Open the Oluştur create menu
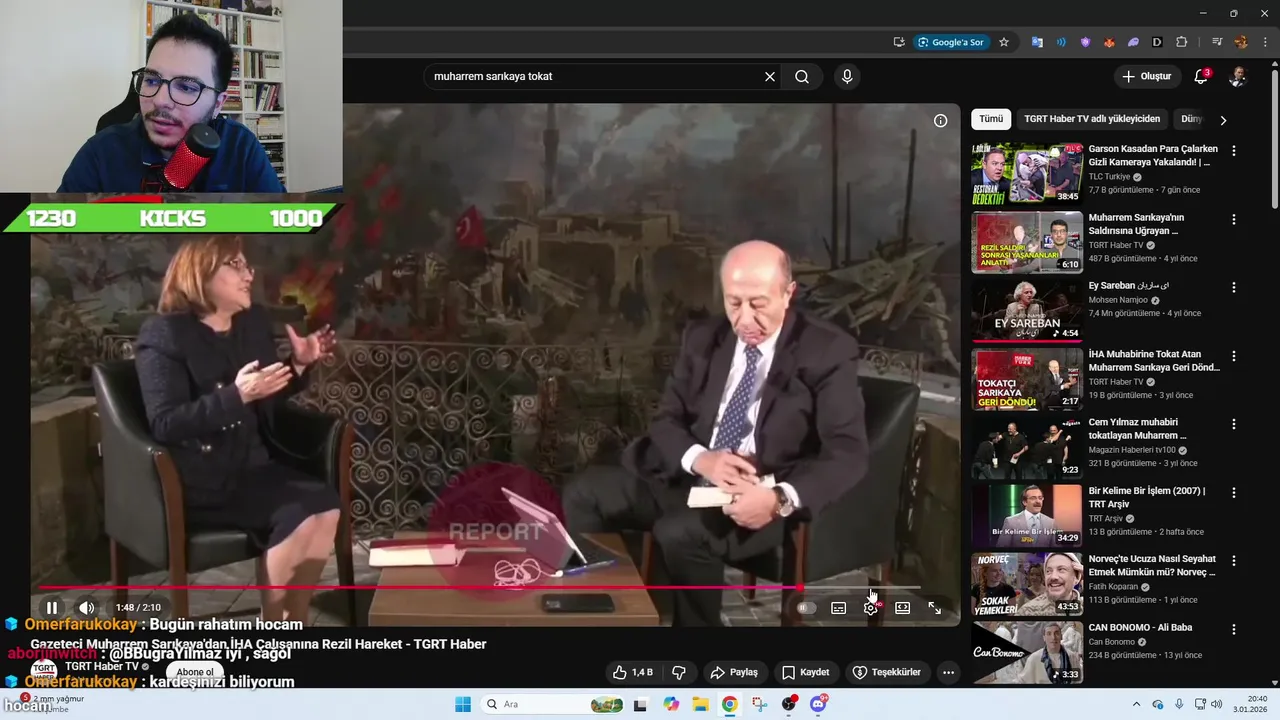The width and height of the screenshot is (1280, 720). tap(1146, 76)
